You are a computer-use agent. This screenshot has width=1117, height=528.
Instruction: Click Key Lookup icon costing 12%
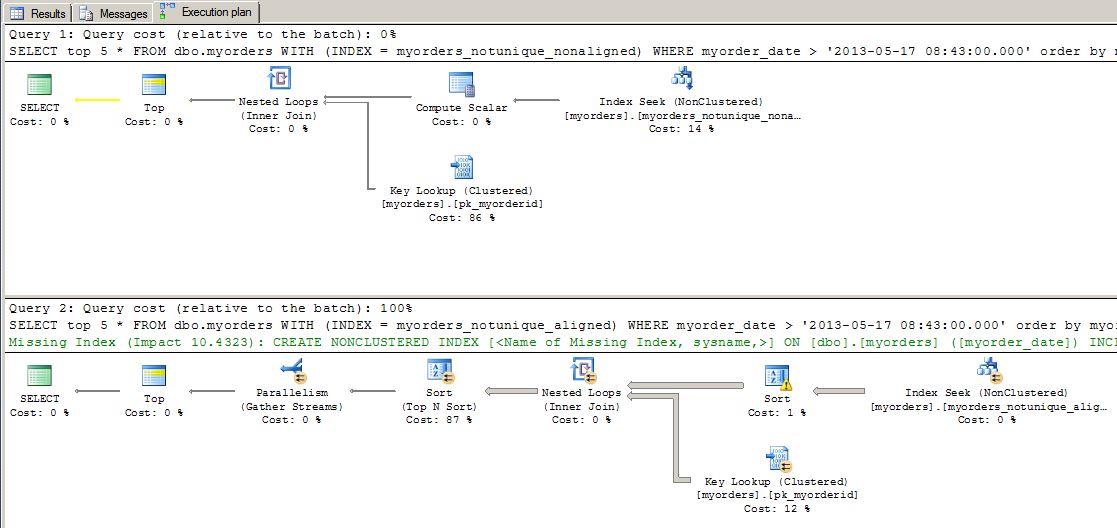777,459
